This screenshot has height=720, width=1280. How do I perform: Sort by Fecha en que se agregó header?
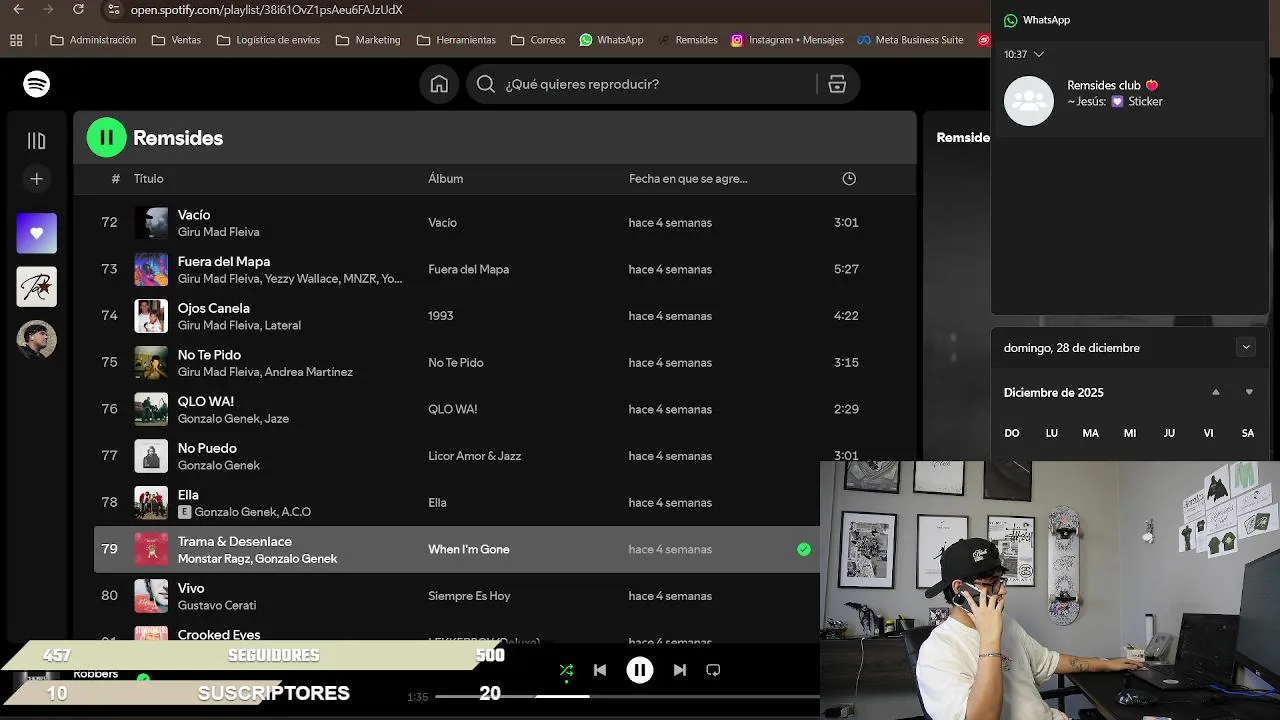click(688, 179)
